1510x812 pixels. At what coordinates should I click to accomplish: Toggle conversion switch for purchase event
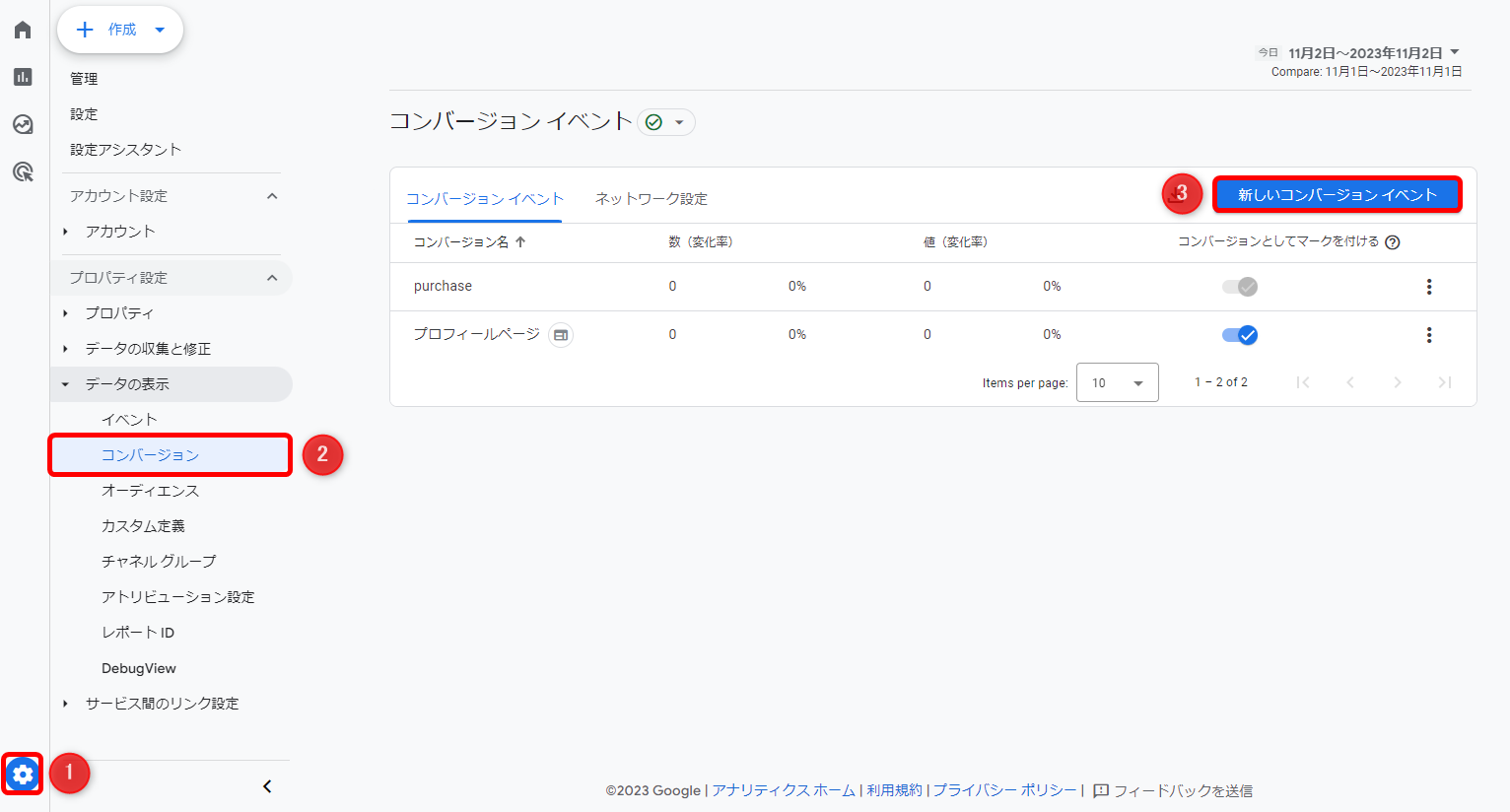click(x=1239, y=287)
